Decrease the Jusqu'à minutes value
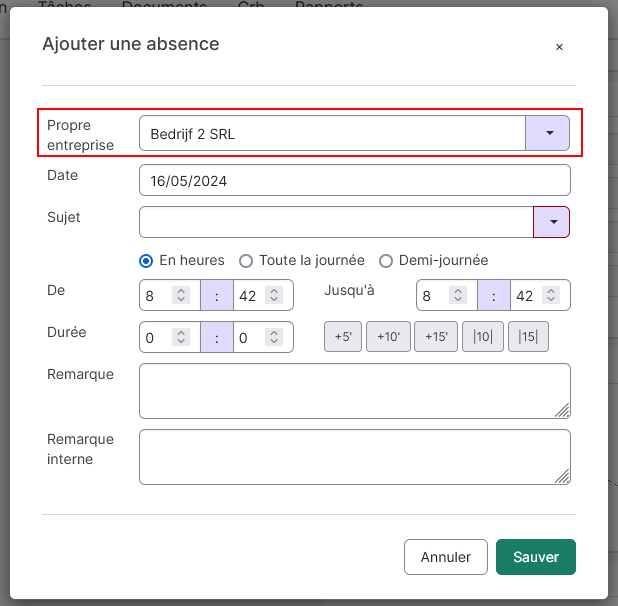Image resolution: width=618 pixels, height=606 pixels. pos(551,299)
